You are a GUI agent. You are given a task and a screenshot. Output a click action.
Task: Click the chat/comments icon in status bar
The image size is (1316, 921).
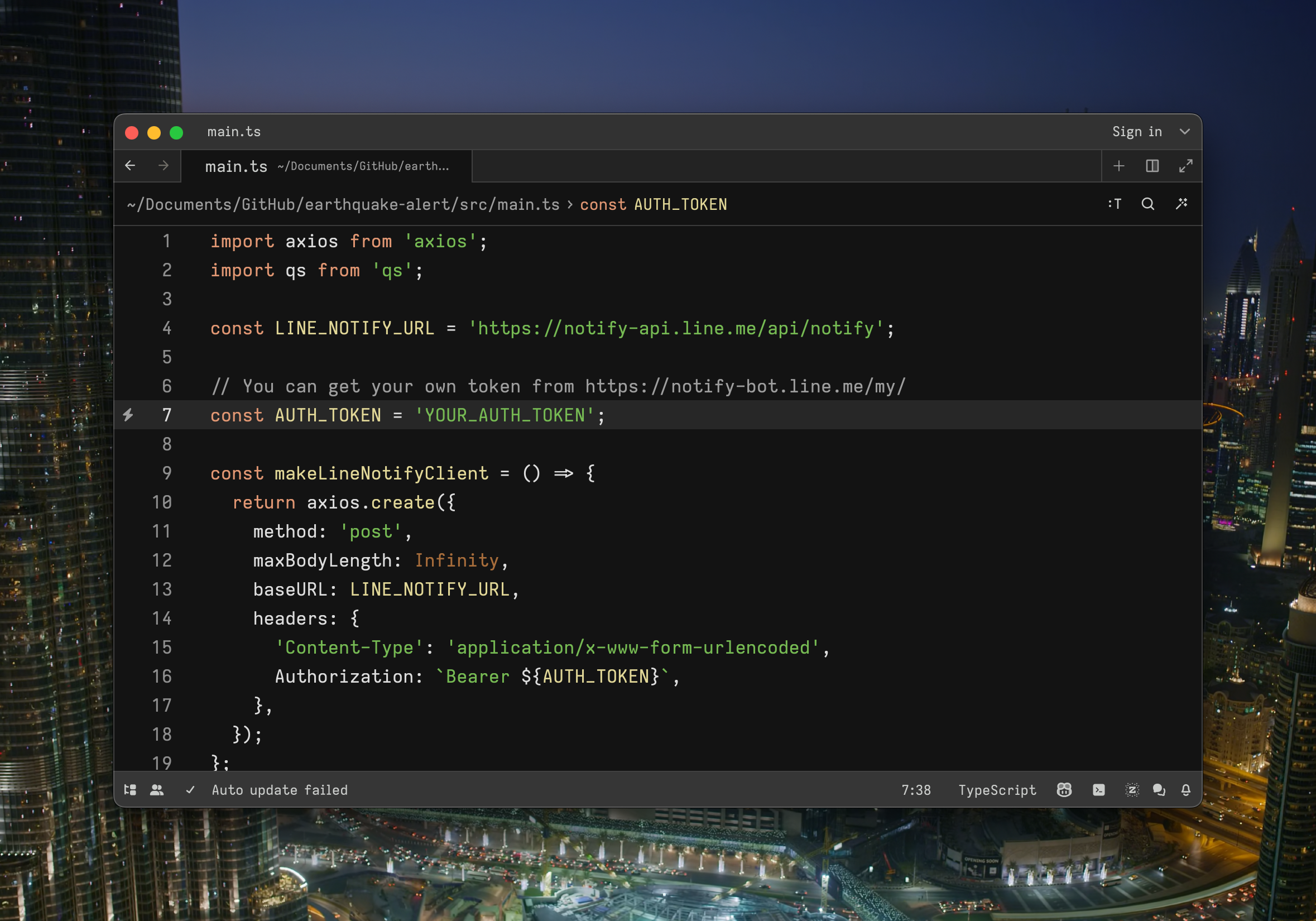coord(1159,790)
